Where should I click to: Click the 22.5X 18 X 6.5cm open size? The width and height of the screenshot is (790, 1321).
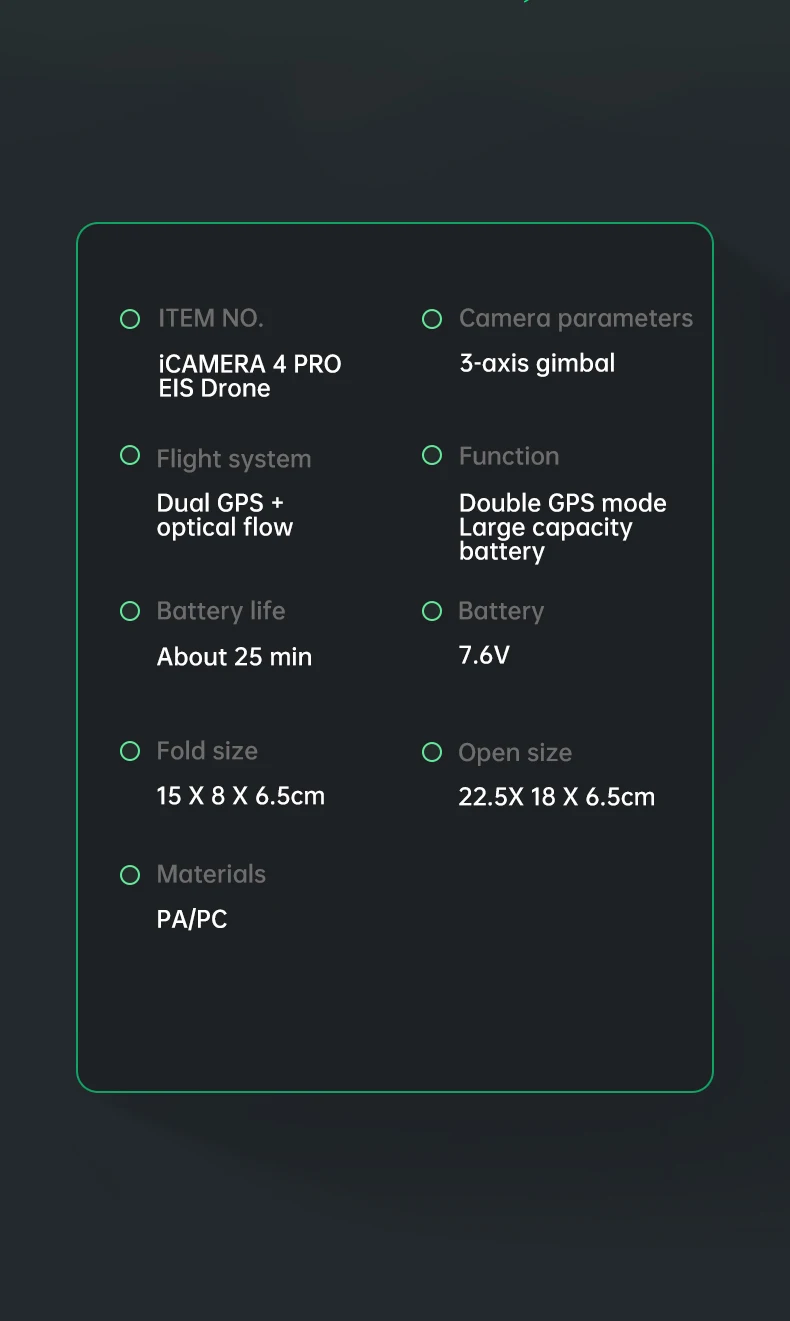(x=556, y=797)
